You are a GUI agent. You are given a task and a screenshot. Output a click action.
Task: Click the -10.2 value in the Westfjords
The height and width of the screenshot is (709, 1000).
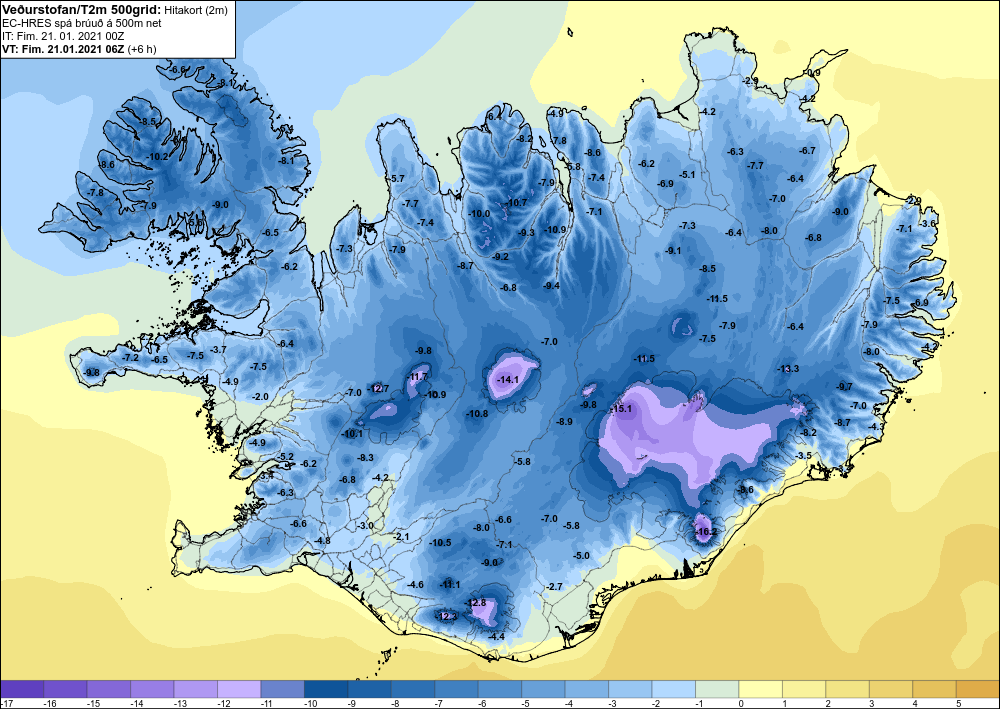pyautogui.click(x=157, y=156)
